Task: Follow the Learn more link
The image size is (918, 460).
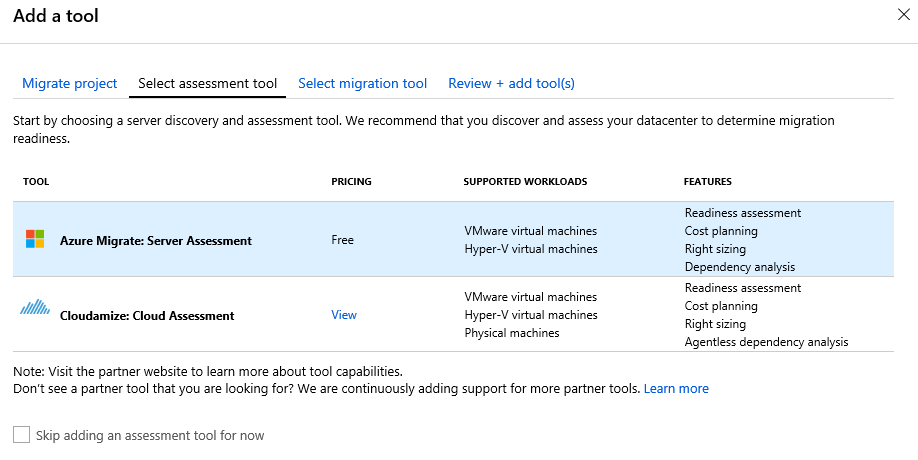Action: [676, 388]
